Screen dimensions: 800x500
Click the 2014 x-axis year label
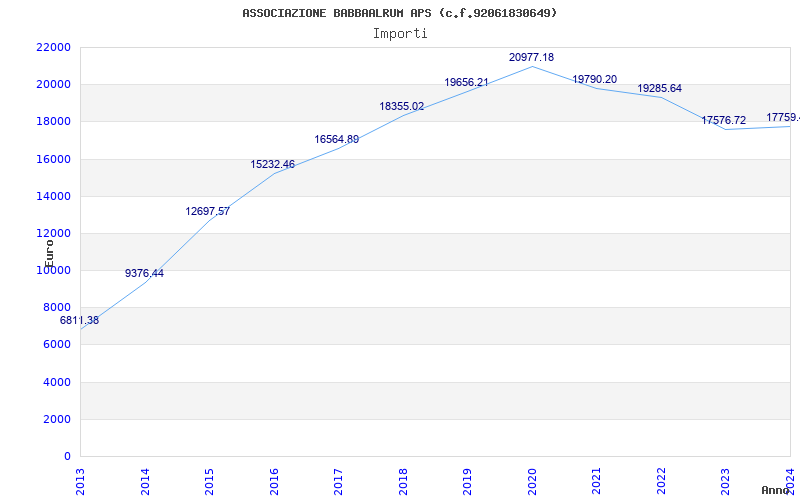coord(145,482)
